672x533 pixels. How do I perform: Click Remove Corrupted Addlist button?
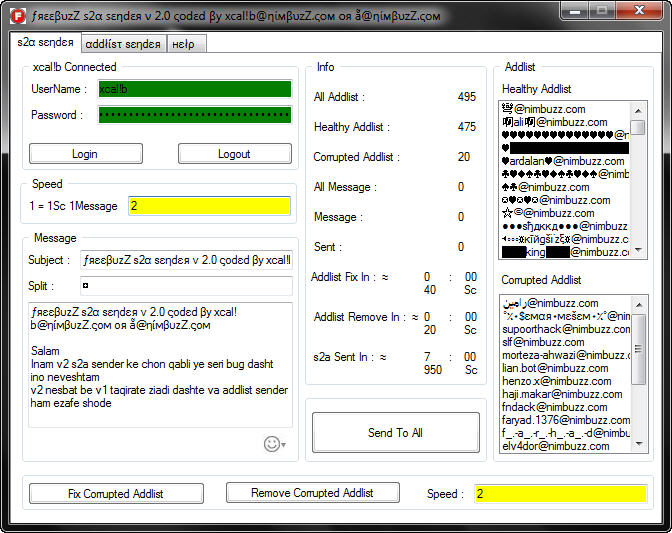[x=312, y=493]
